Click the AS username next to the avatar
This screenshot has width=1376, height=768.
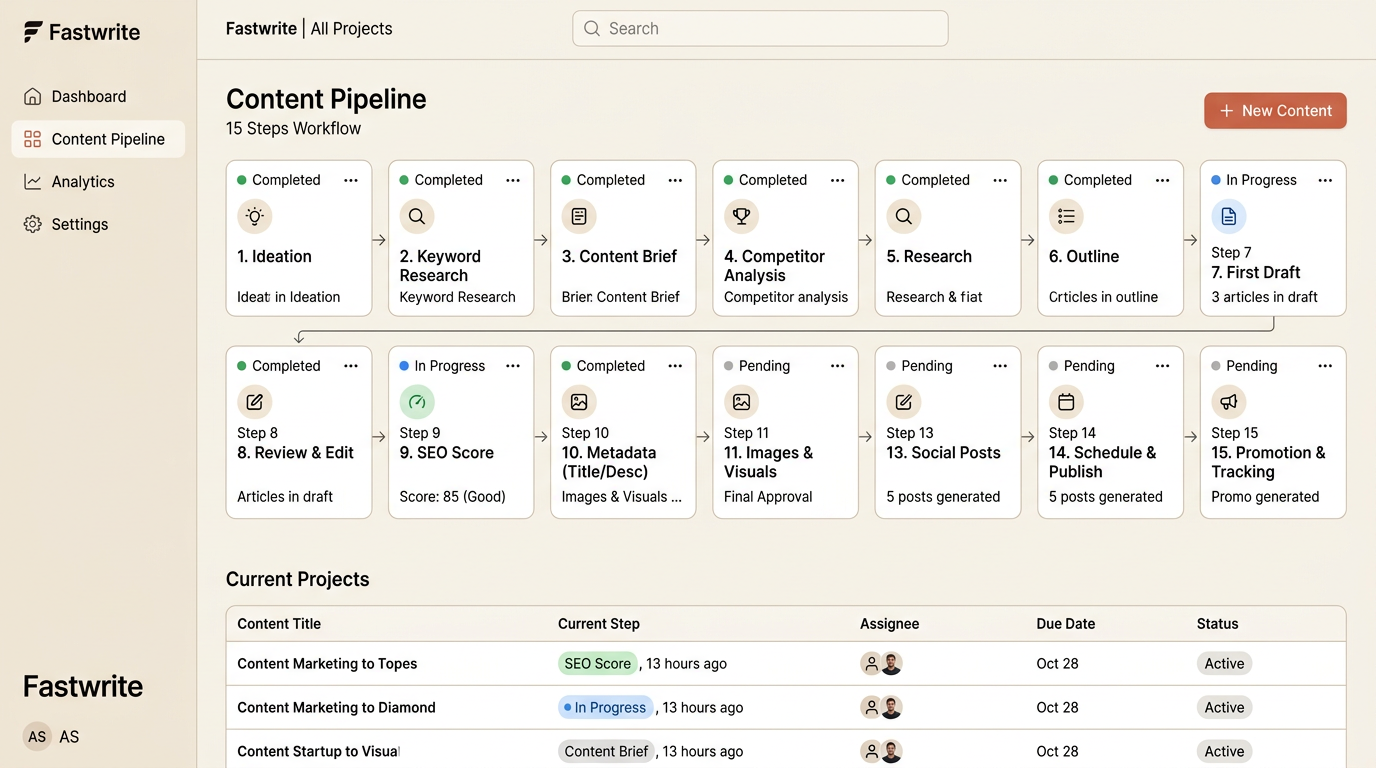point(69,737)
